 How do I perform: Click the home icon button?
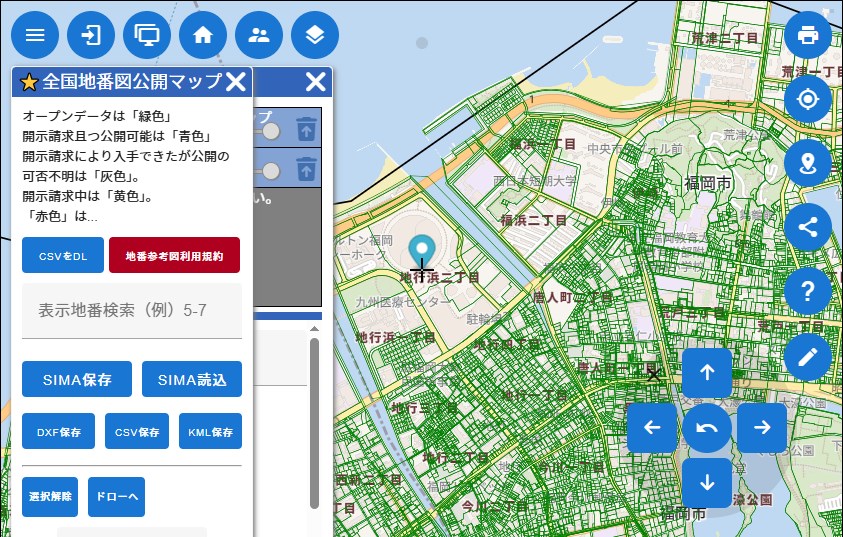[x=203, y=35]
